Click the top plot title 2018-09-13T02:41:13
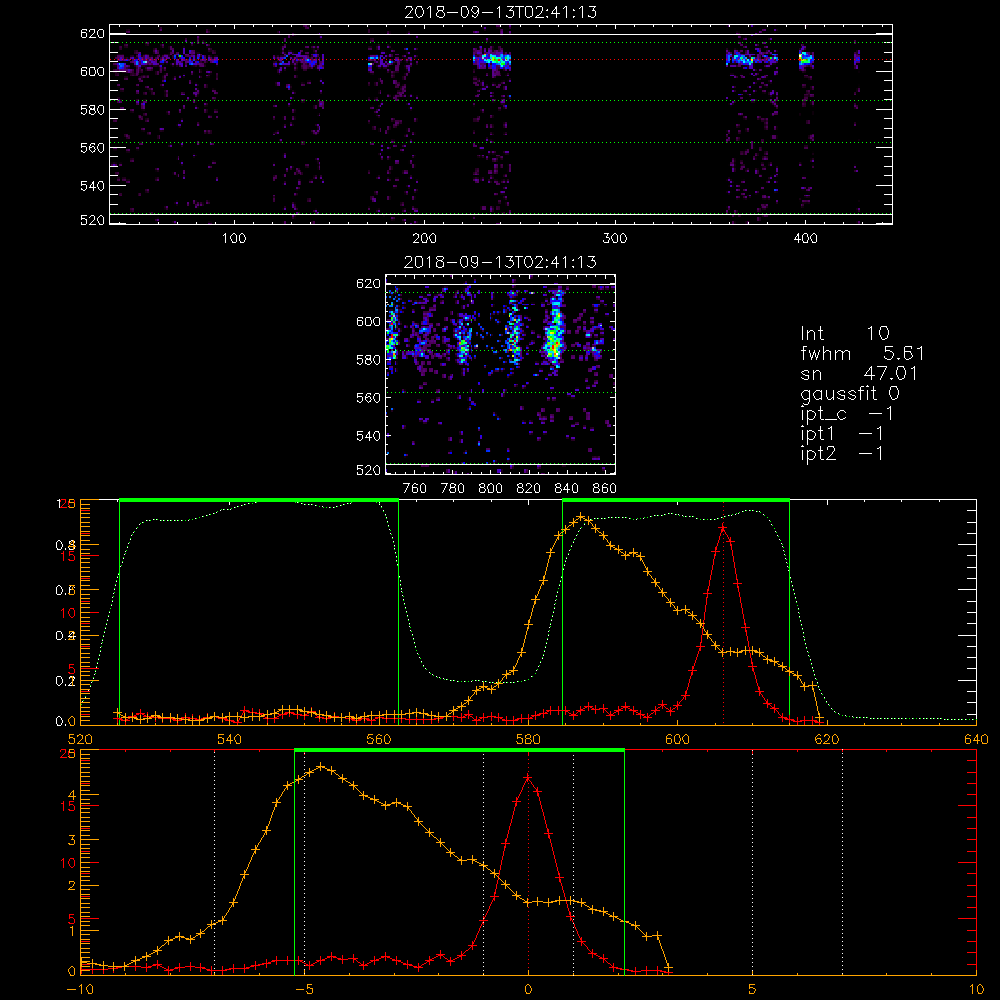1000x1000 pixels. [x=501, y=12]
